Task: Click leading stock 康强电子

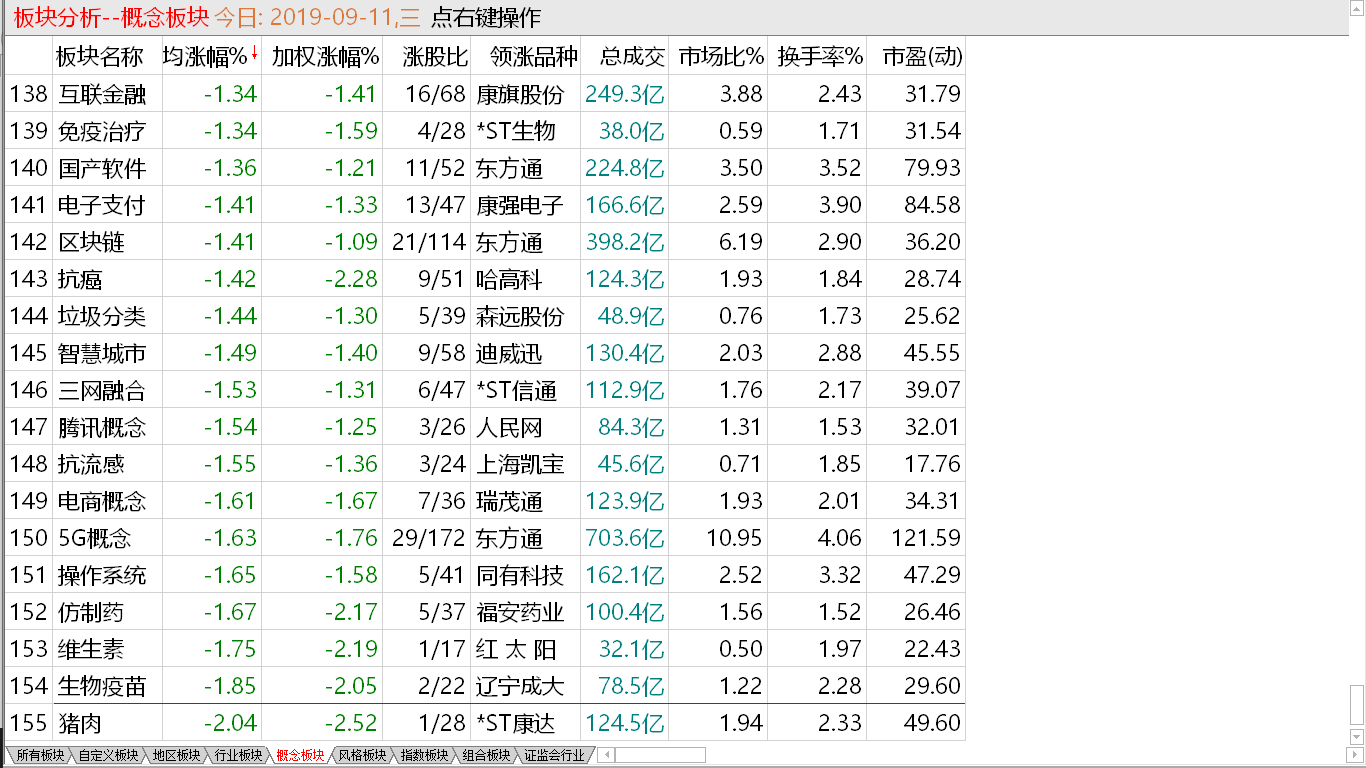Action: pos(520,205)
